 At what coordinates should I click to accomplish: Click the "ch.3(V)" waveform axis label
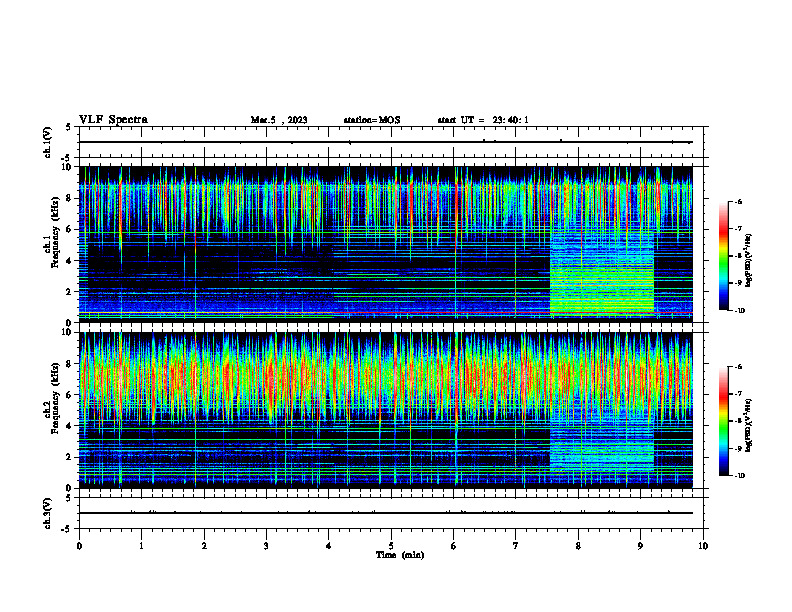click(48, 513)
